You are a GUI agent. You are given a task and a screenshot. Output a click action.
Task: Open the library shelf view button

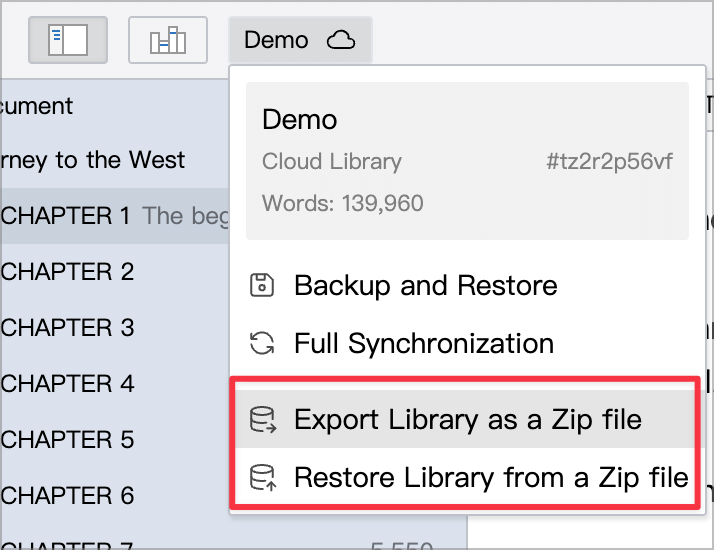pyautogui.click(x=168, y=40)
